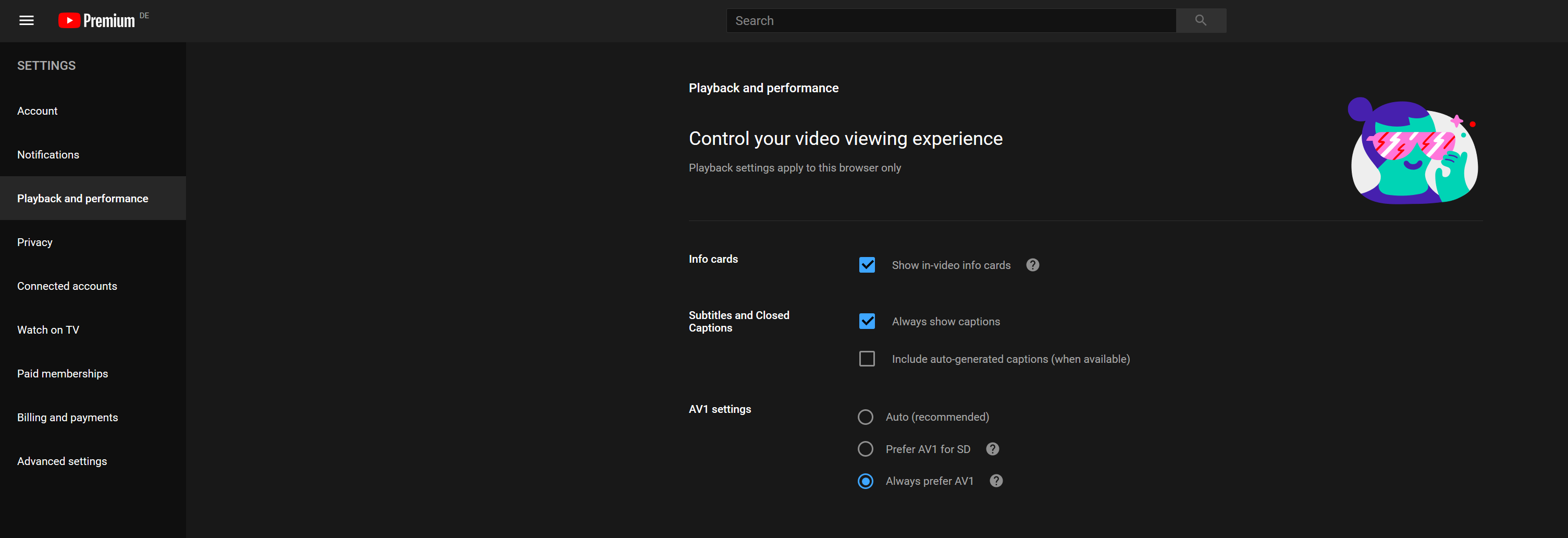This screenshot has width=1568, height=538.
Task: Disable Always show captions checkbox
Action: [x=867, y=321]
